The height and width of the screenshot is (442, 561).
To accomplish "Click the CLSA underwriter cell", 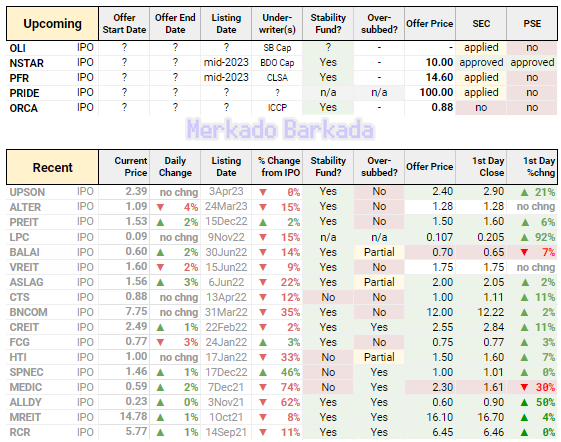I will [277, 78].
